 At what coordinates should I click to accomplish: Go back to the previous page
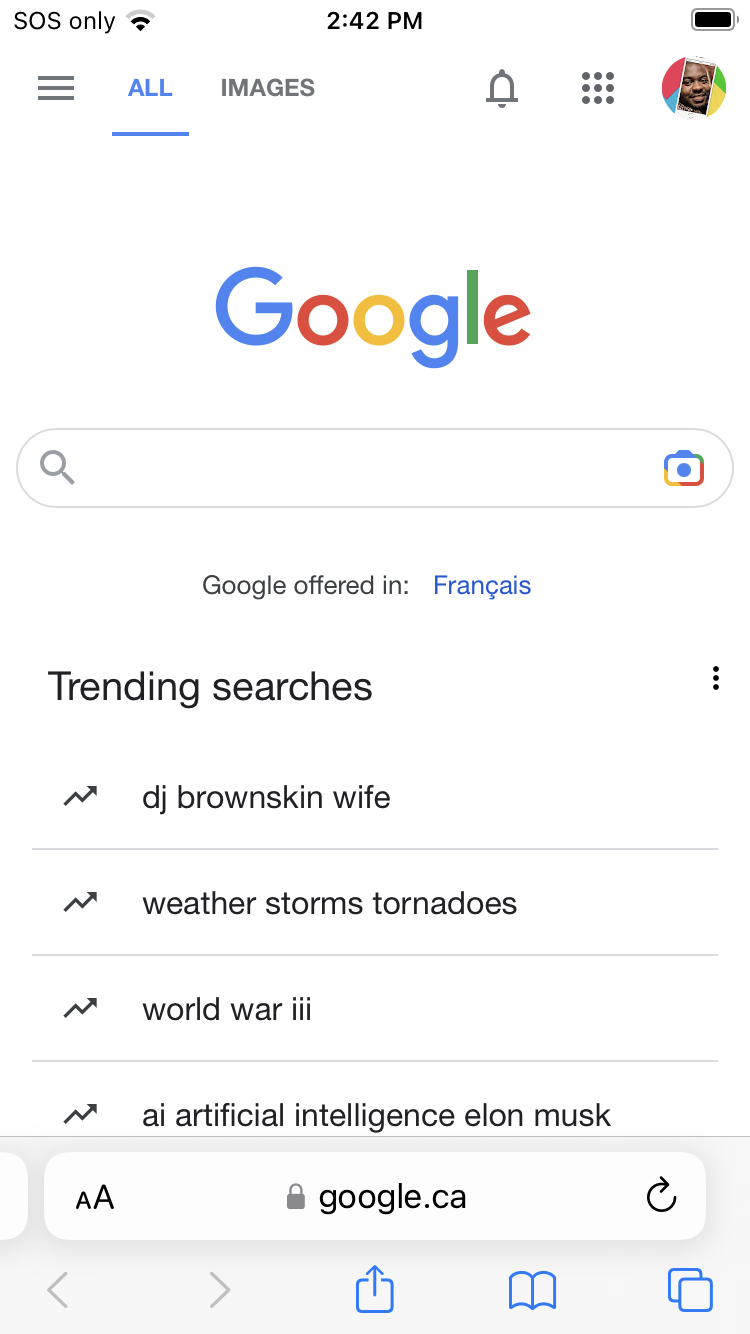point(58,1290)
